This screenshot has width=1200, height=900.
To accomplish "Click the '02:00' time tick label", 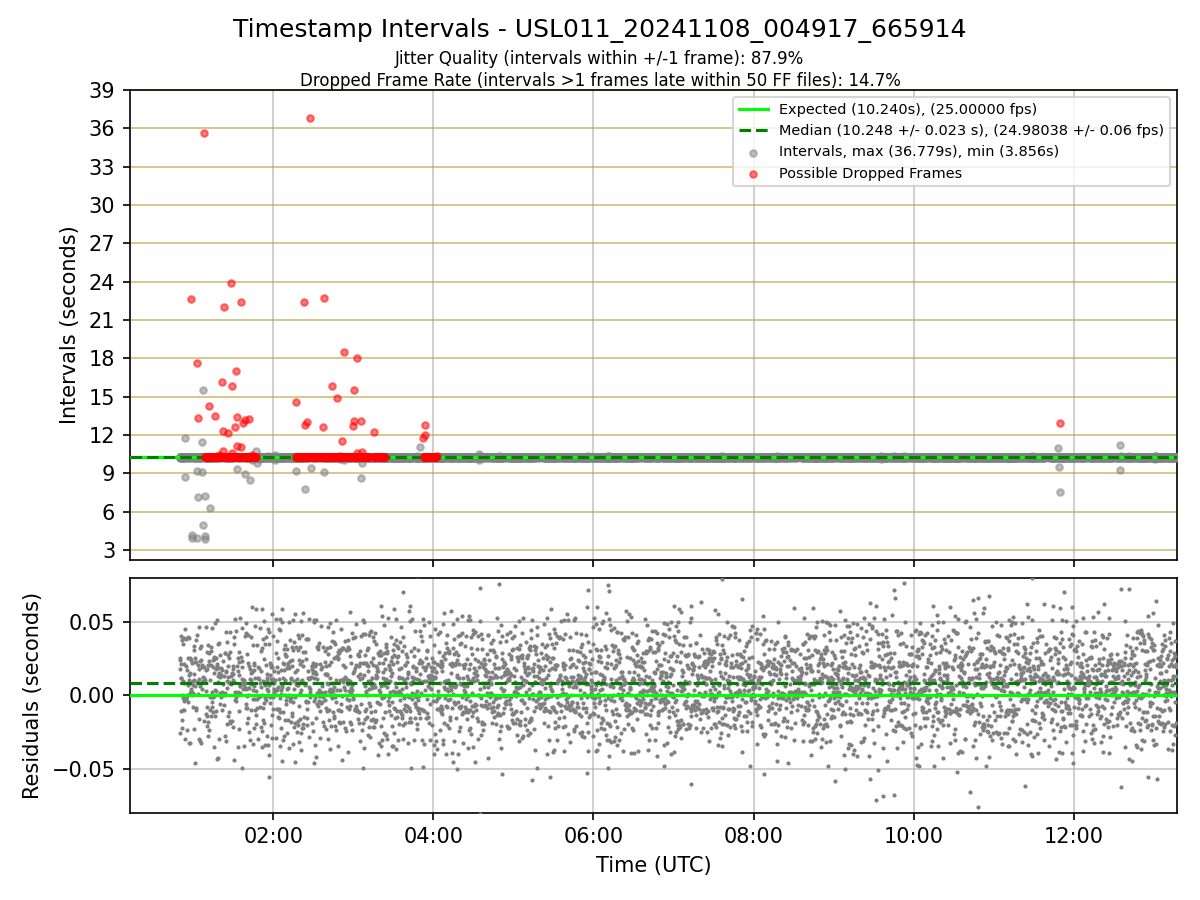I will tap(273, 835).
